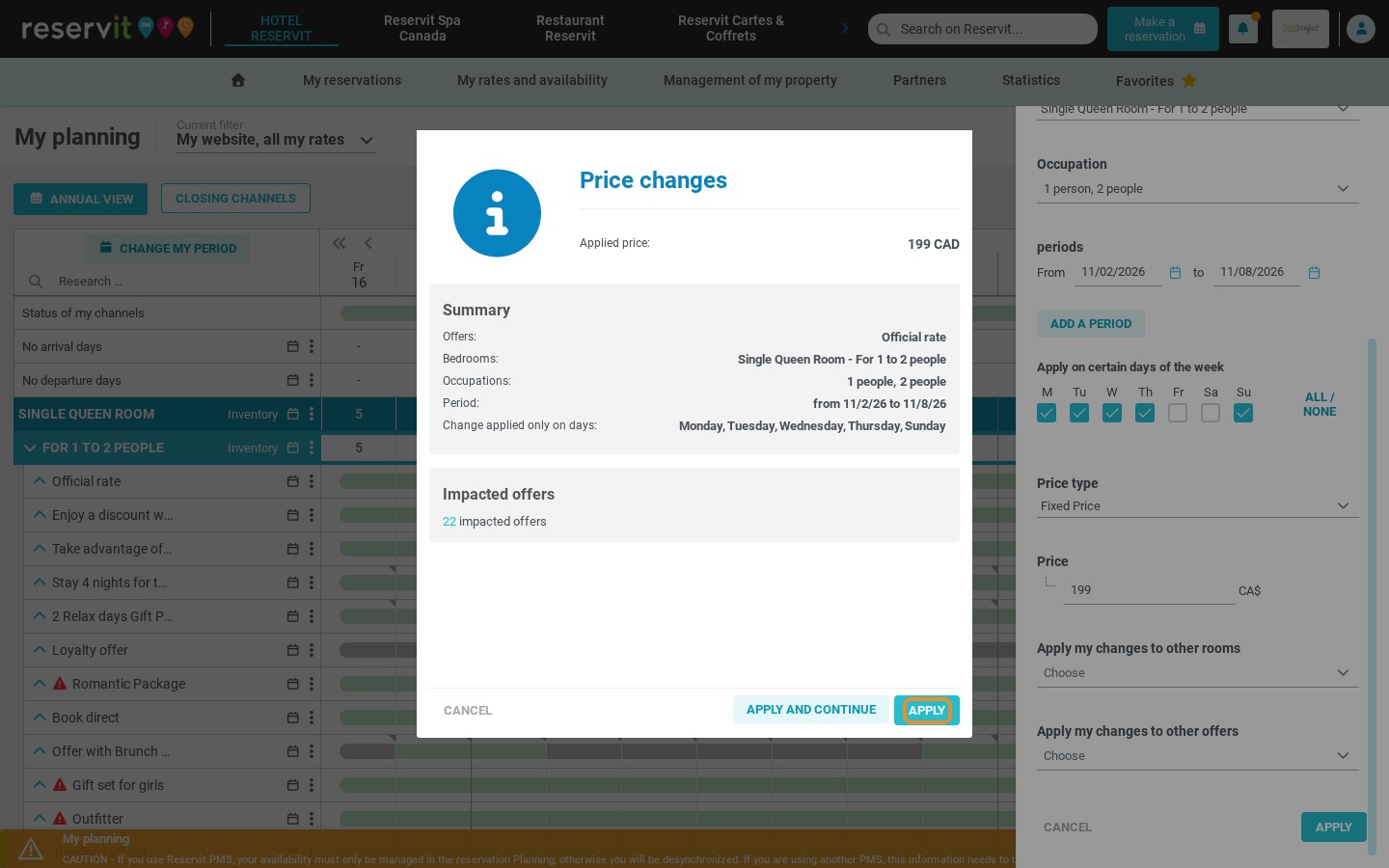Open the Price type dropdown
Viewport: 1389px width, 868px height.
pos(1198,506)
